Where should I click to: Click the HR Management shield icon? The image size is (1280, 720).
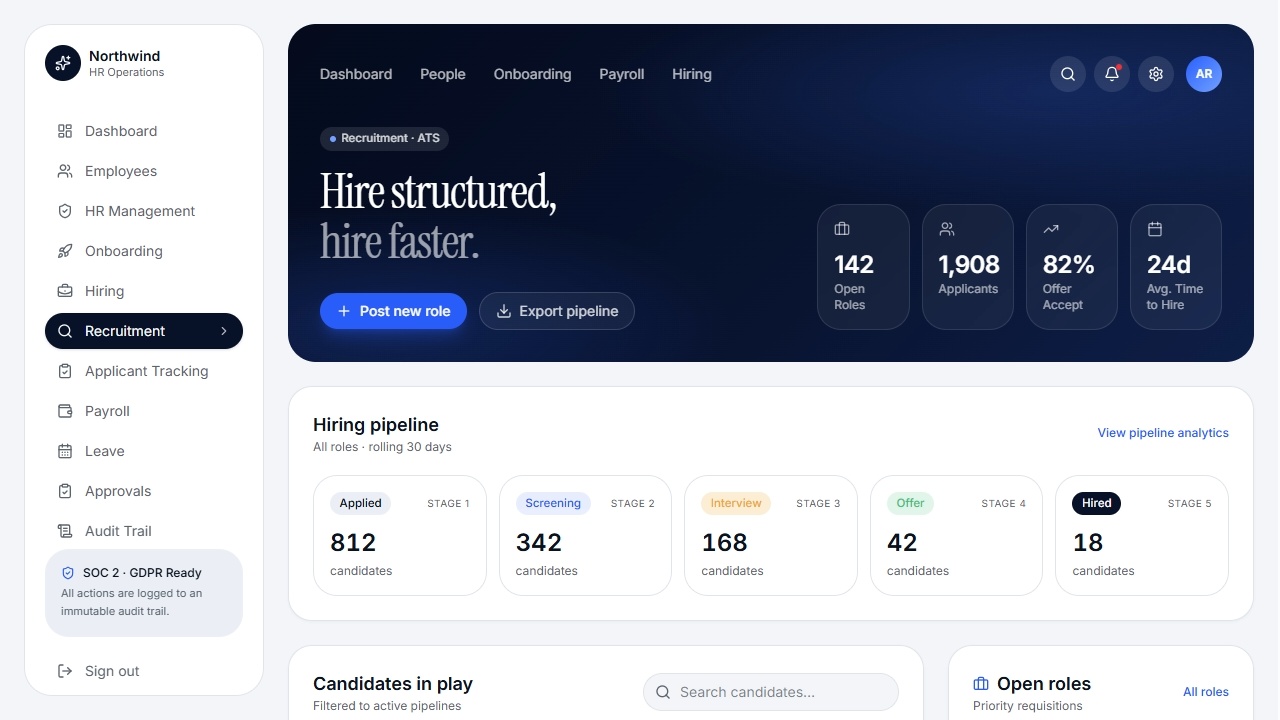65,211
